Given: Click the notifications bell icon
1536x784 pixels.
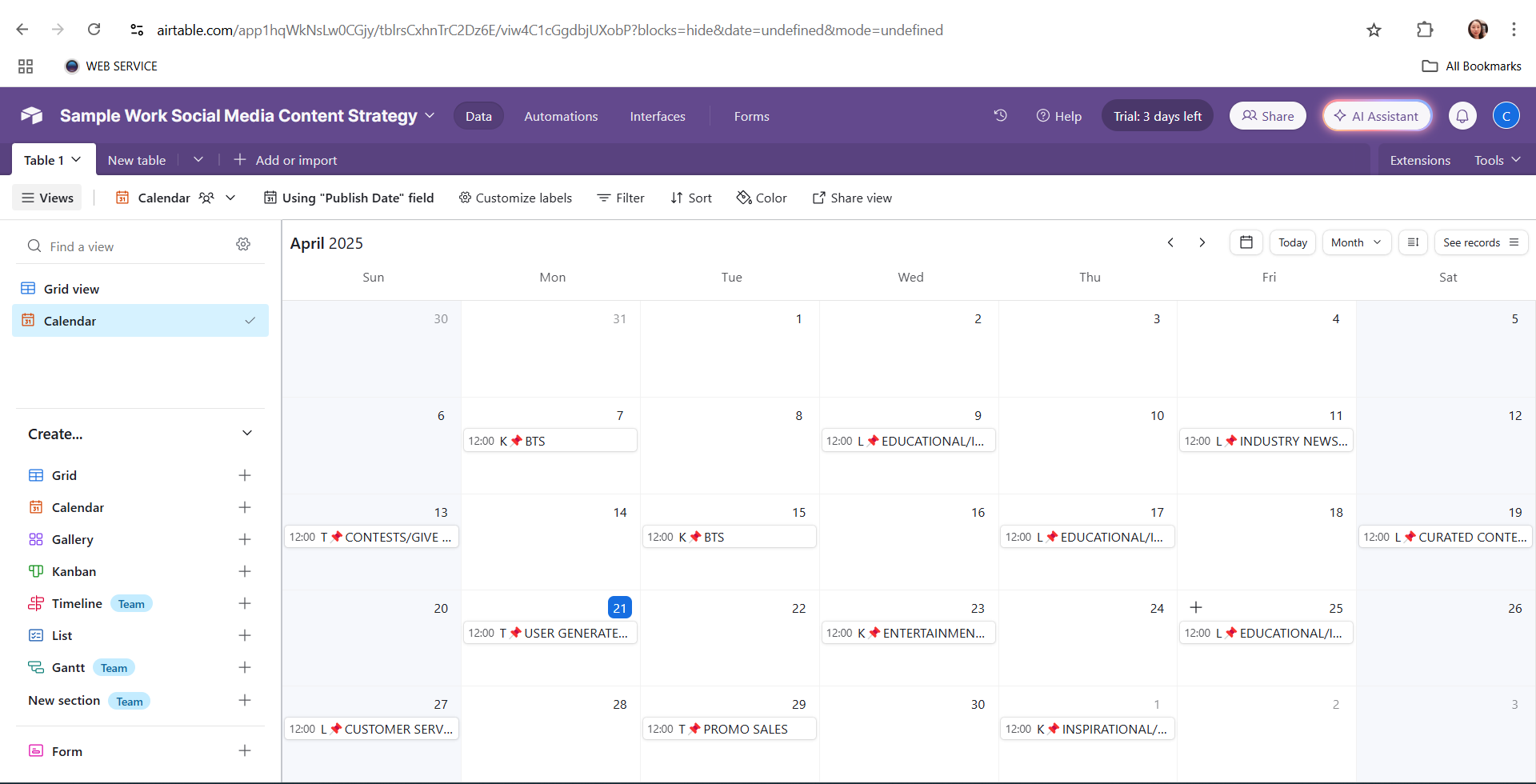Looking at the screenshot, I should click(x=1462, y=116).
